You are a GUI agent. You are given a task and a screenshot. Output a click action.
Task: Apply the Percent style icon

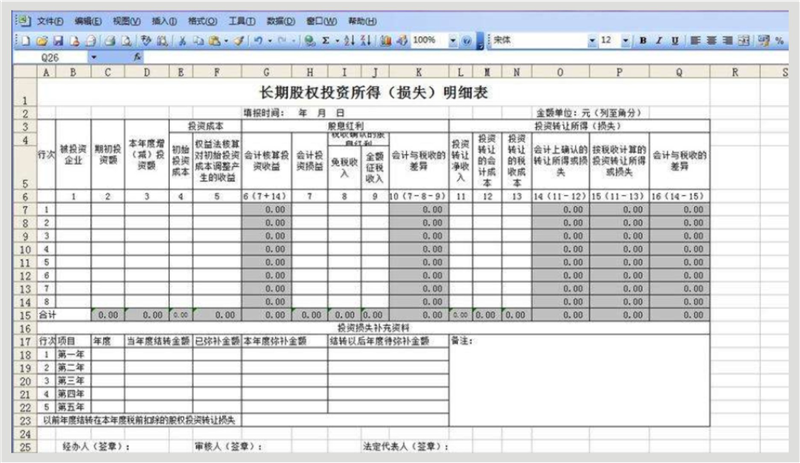tap(779, 40)
